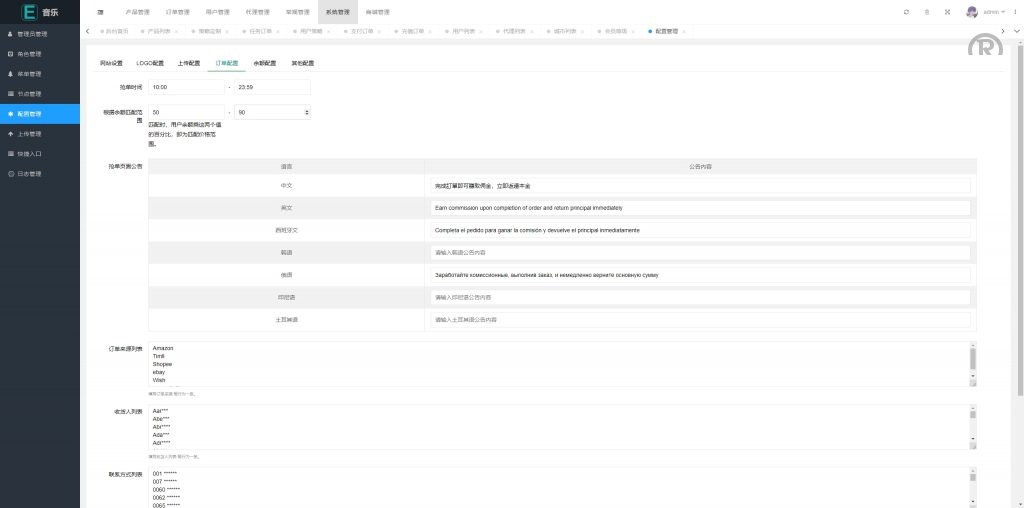Toggle fullscreen mode icon
Viewport: 1024px width, 508px height.
(x=947, y=12)
